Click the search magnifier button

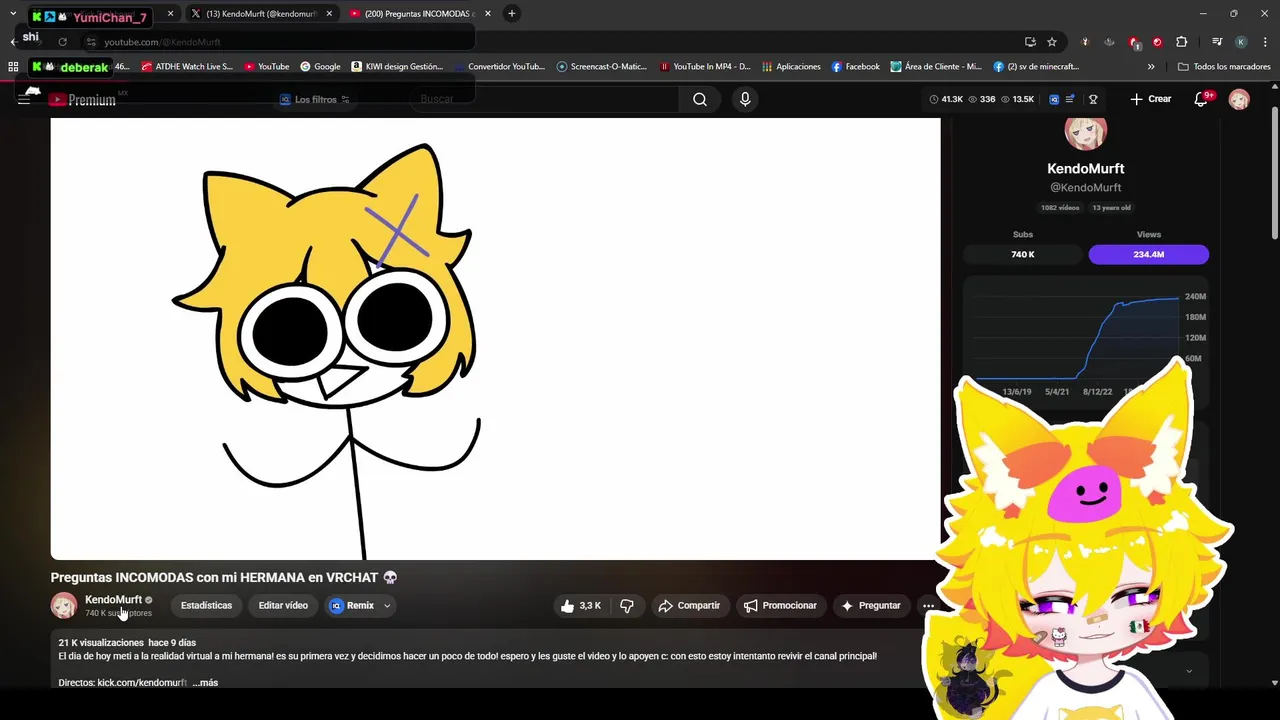[x=700, y=99]
